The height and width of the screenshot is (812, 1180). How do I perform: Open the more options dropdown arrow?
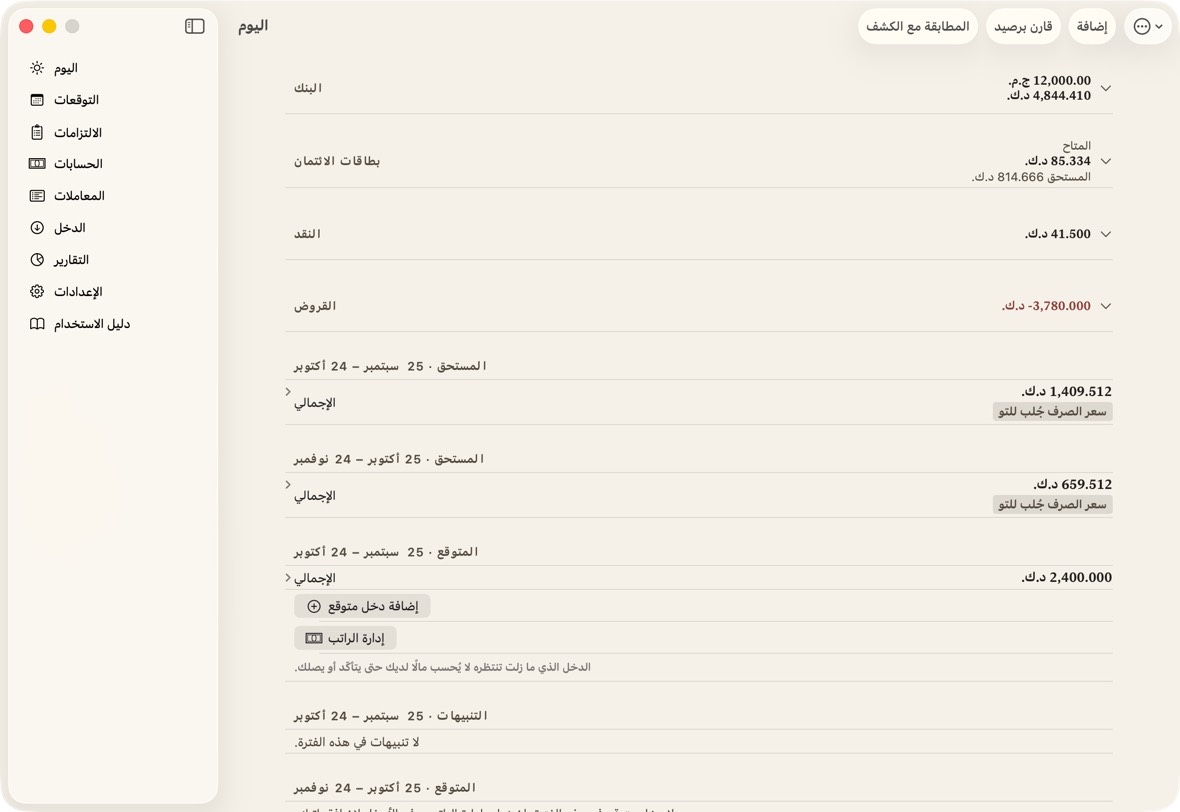pyautogui.click(x=1159, y=26)
